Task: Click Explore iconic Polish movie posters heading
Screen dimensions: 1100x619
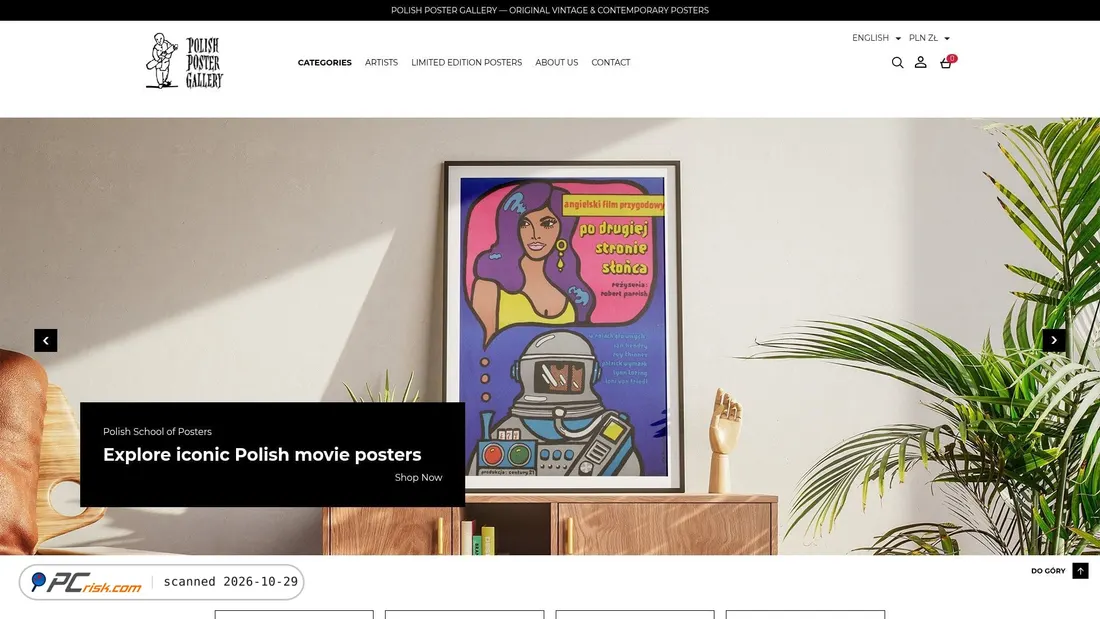Action: click(262, 455)
